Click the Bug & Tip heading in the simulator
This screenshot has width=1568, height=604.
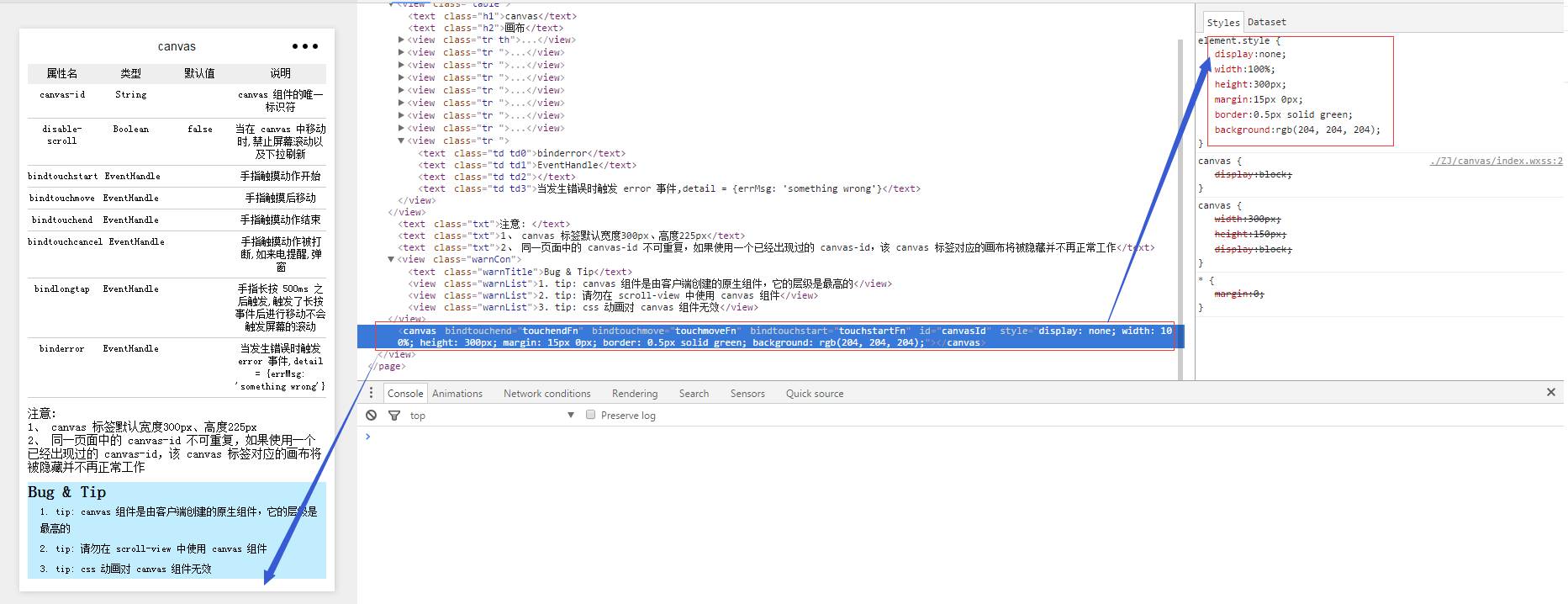click(x=67, y=492)
